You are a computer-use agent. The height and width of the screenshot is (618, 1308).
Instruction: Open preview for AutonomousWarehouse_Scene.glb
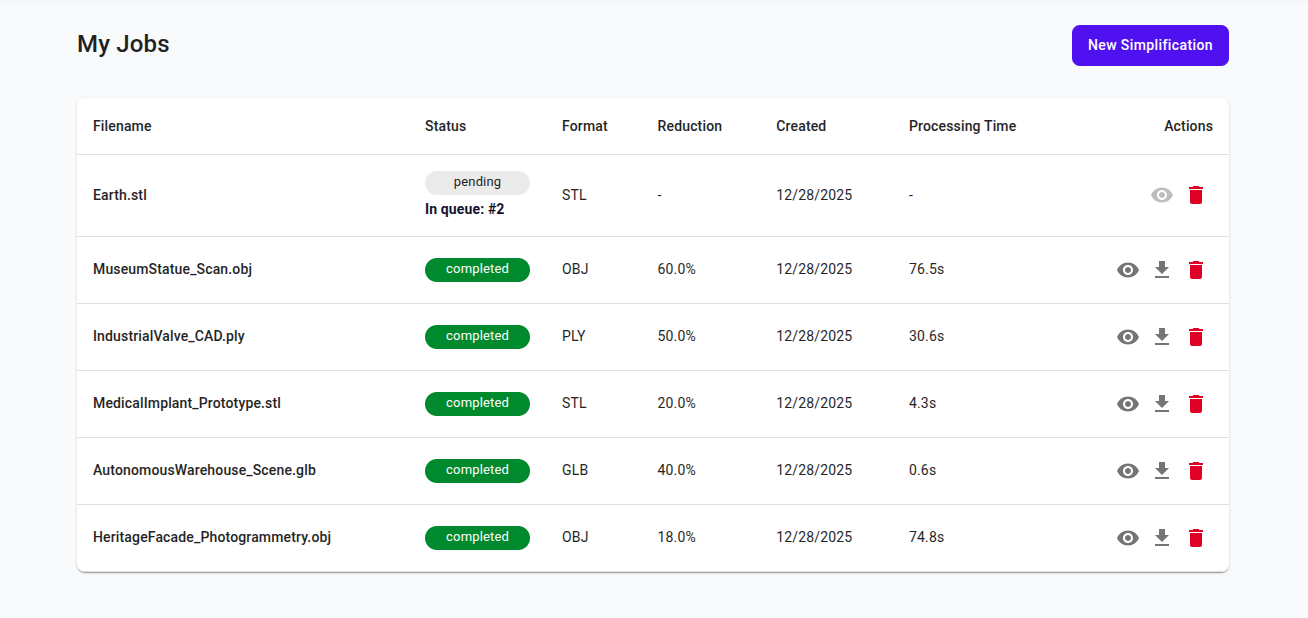tap(1128, 470)
